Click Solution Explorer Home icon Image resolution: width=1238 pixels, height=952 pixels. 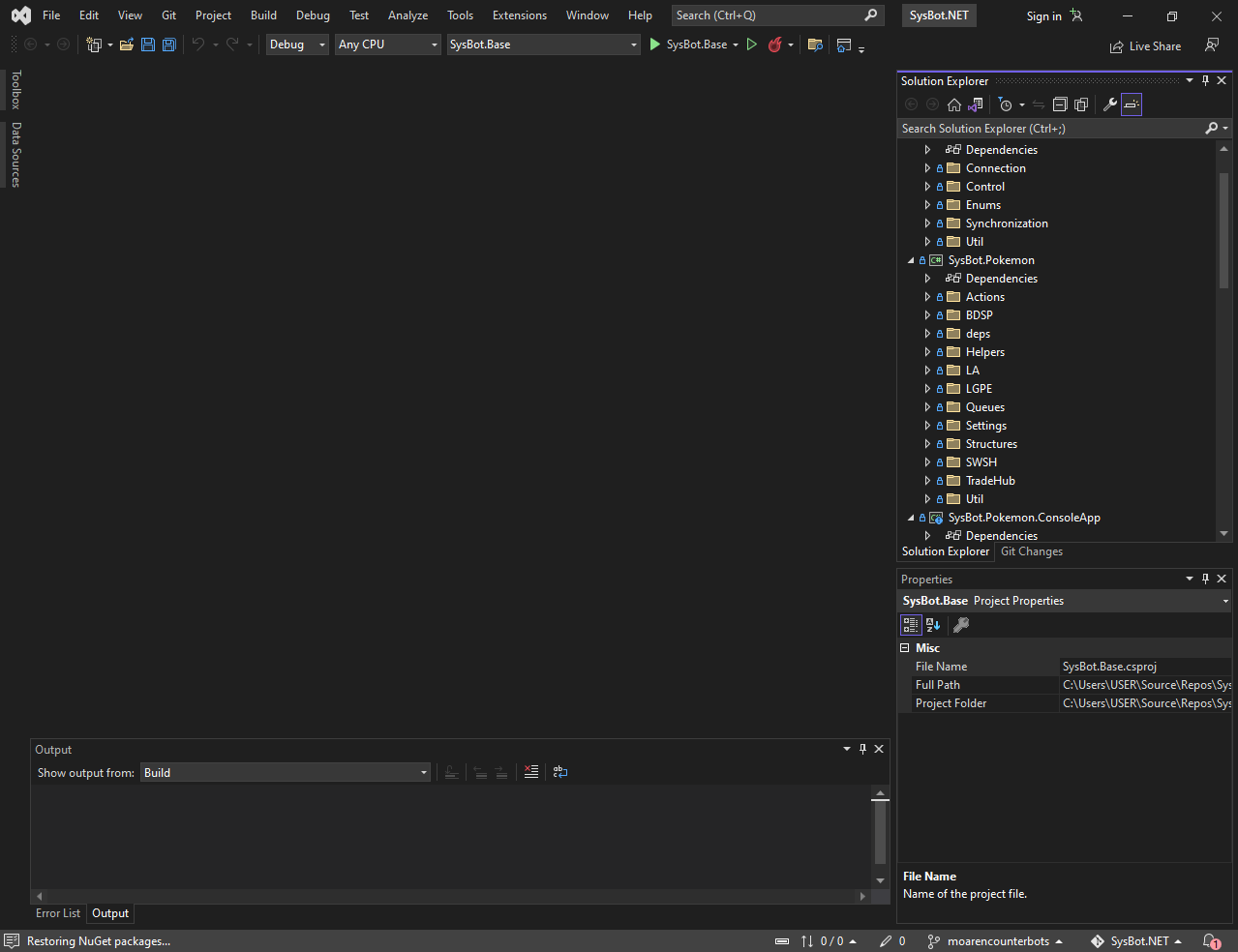point(954,104)
